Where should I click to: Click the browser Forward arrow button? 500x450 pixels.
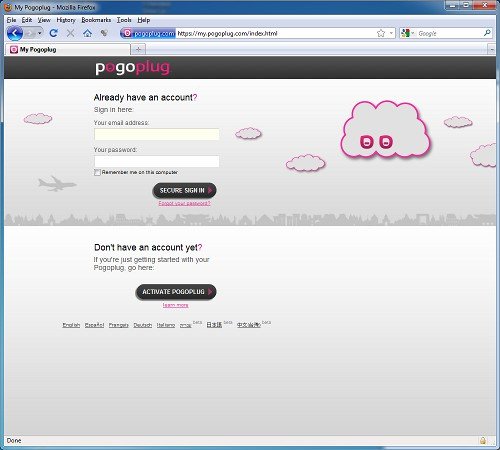pyautogui.click(x=30, y=33)
